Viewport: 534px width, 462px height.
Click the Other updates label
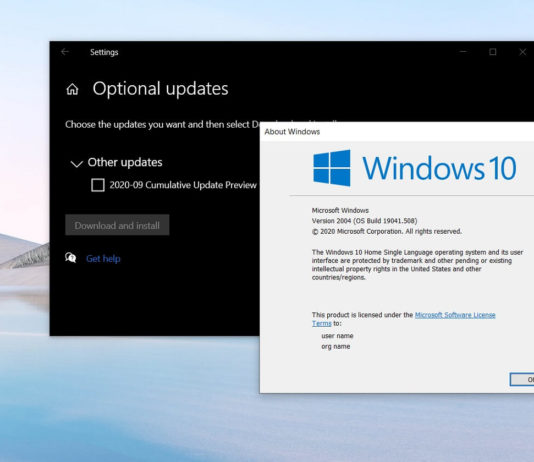[x=125, y=162]
